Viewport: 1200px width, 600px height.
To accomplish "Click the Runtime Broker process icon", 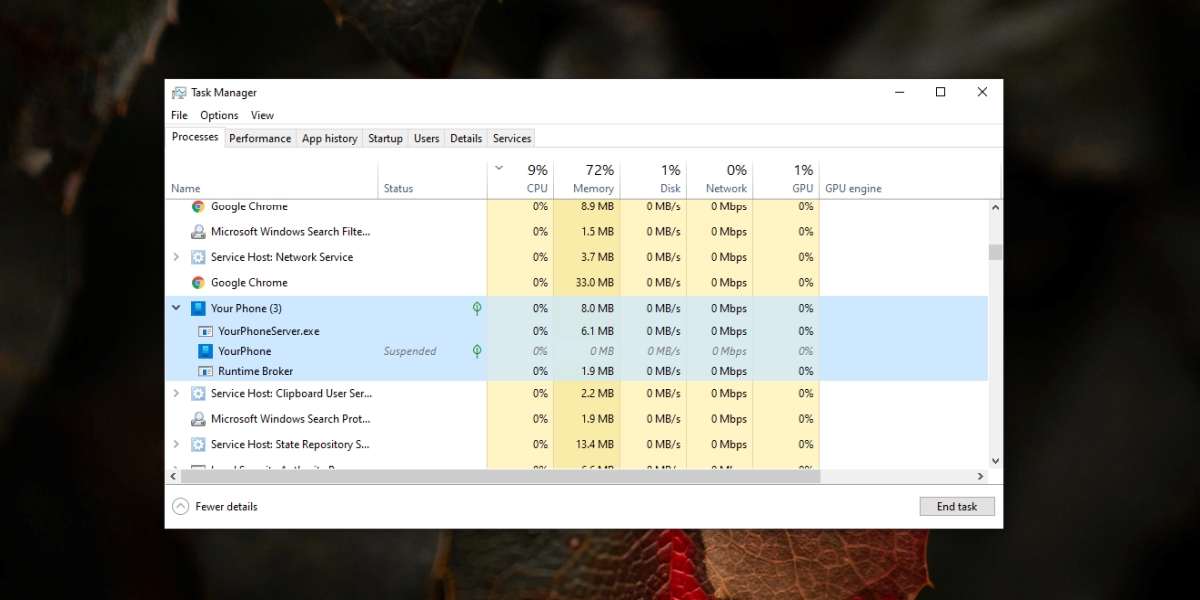I will (205, 371).
